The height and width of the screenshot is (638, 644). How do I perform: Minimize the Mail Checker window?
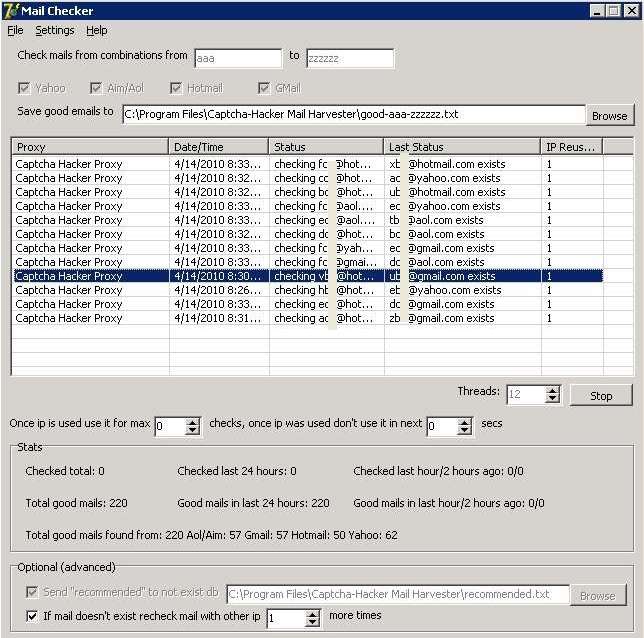coord(597,11)
